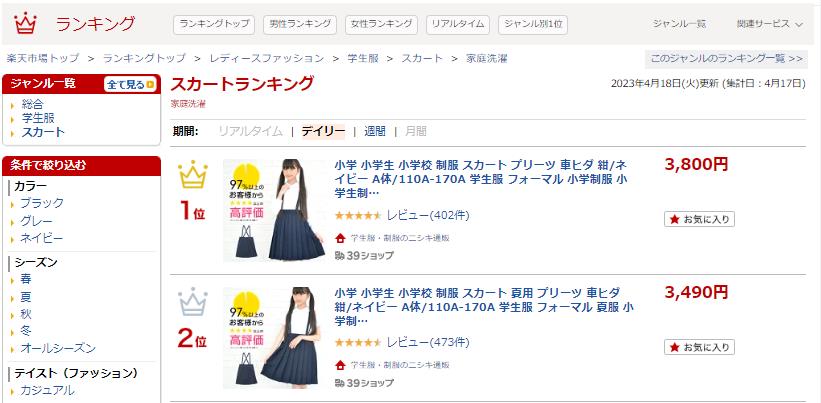
Task: Add second-ranked skirt to お気に入り favorites
Action: click(700, 347)
